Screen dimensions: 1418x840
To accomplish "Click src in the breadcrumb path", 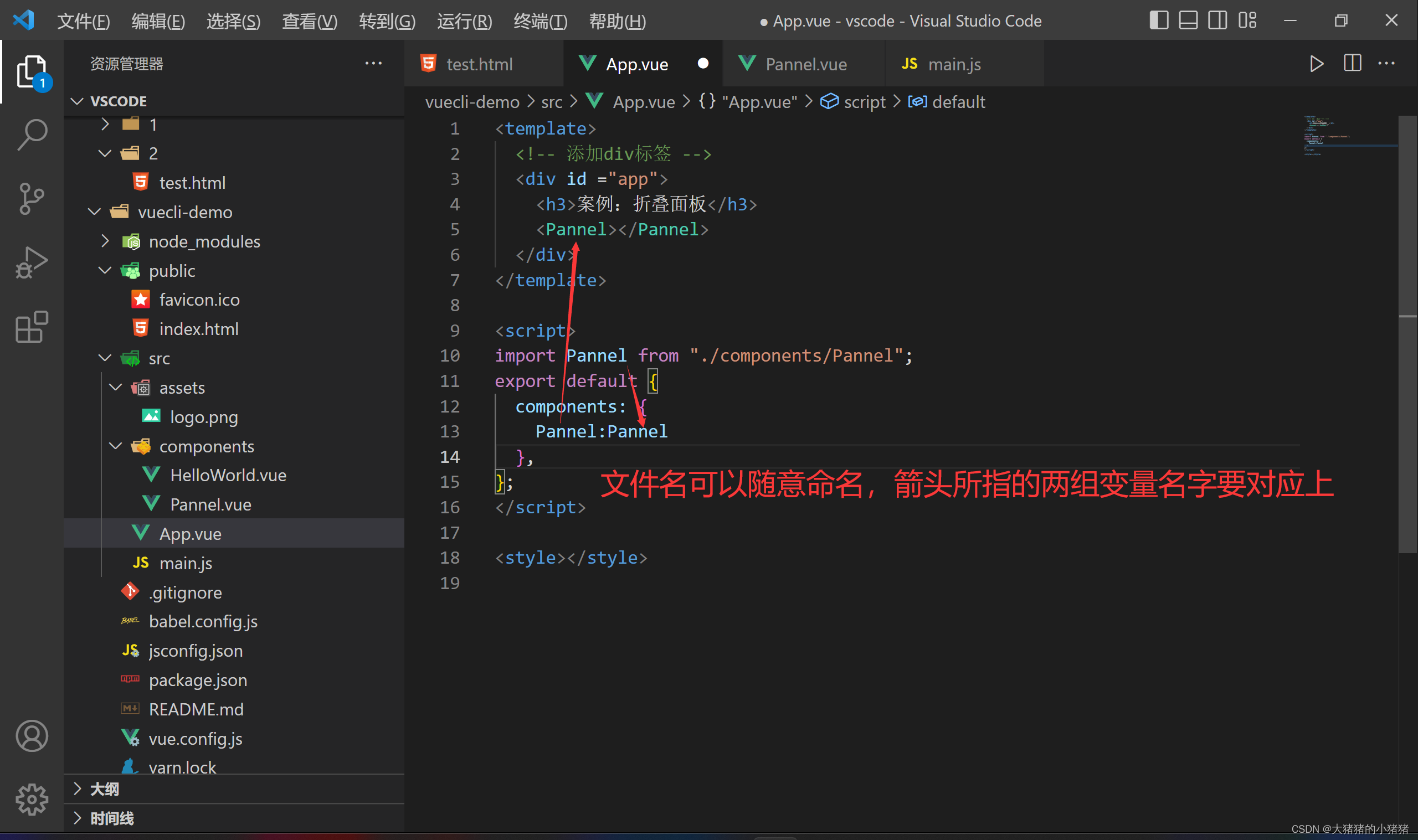I will [x=551, y=102].
